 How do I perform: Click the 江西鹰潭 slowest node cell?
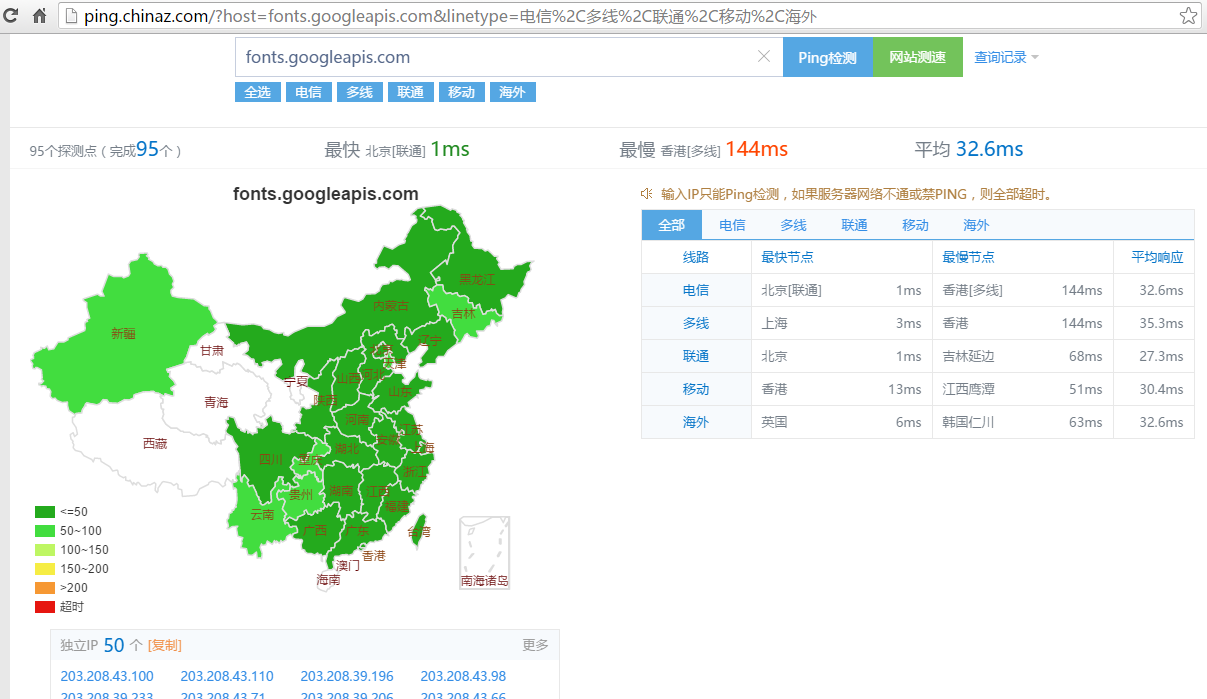(968, 389)
